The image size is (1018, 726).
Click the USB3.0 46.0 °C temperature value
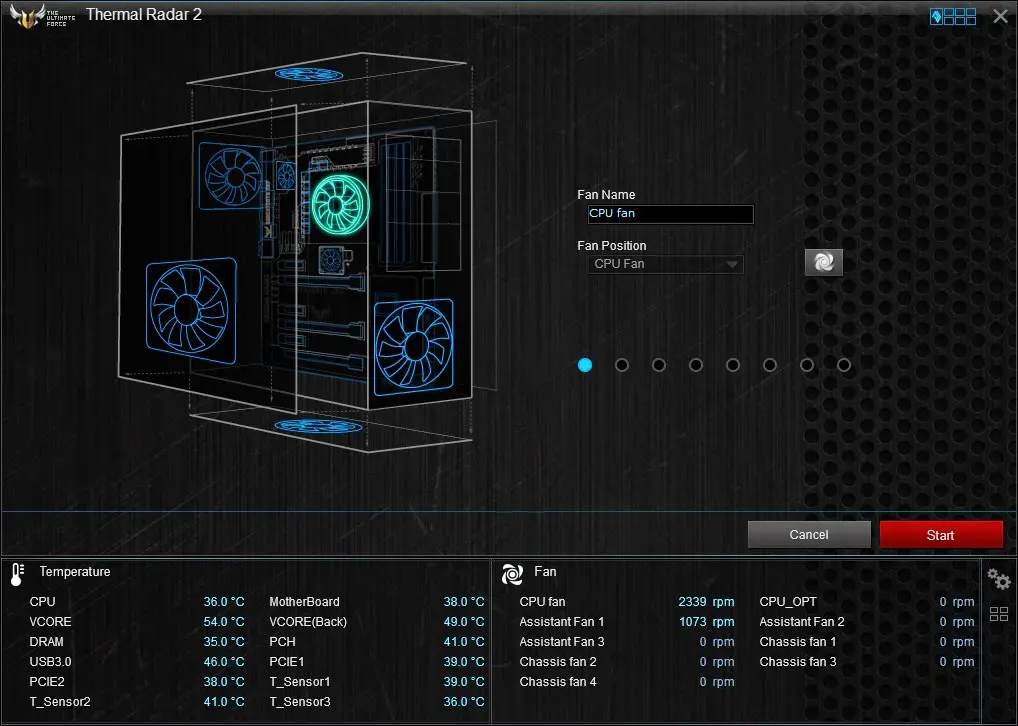coord(224,662)
